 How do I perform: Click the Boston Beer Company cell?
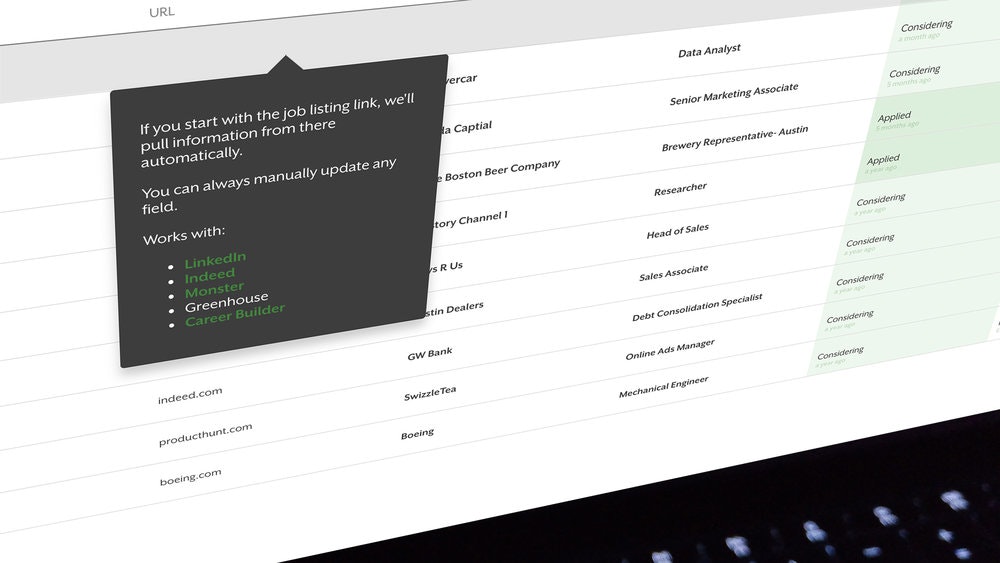(498, 170)
